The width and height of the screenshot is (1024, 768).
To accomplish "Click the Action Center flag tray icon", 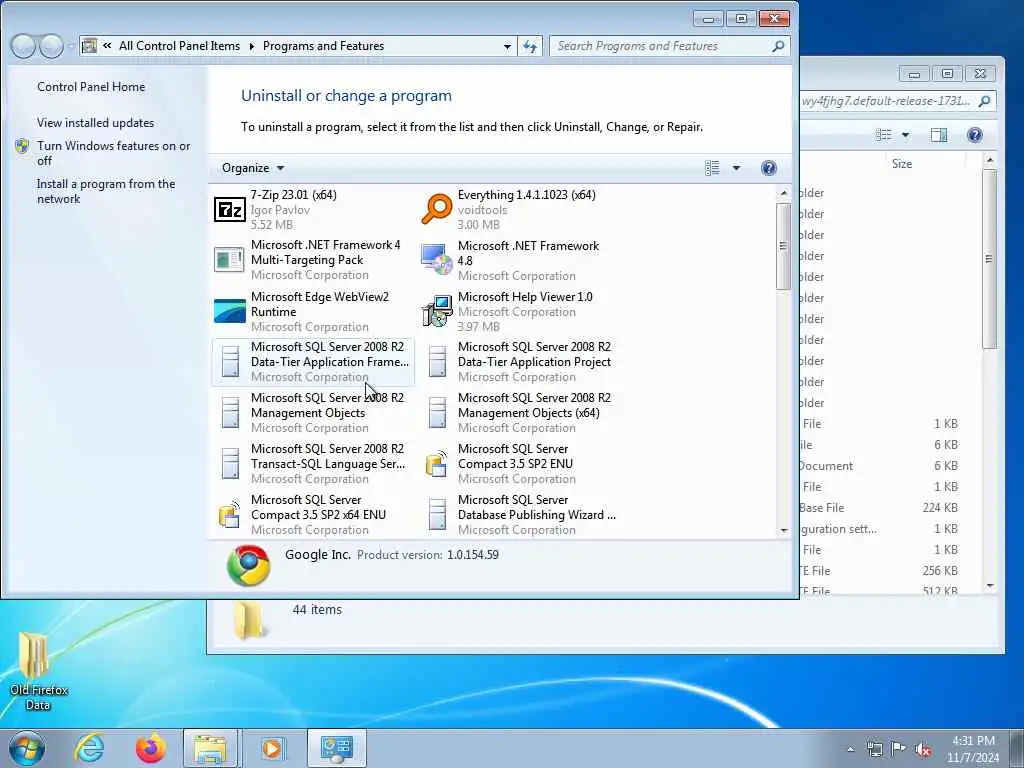I will click(898, 749).
